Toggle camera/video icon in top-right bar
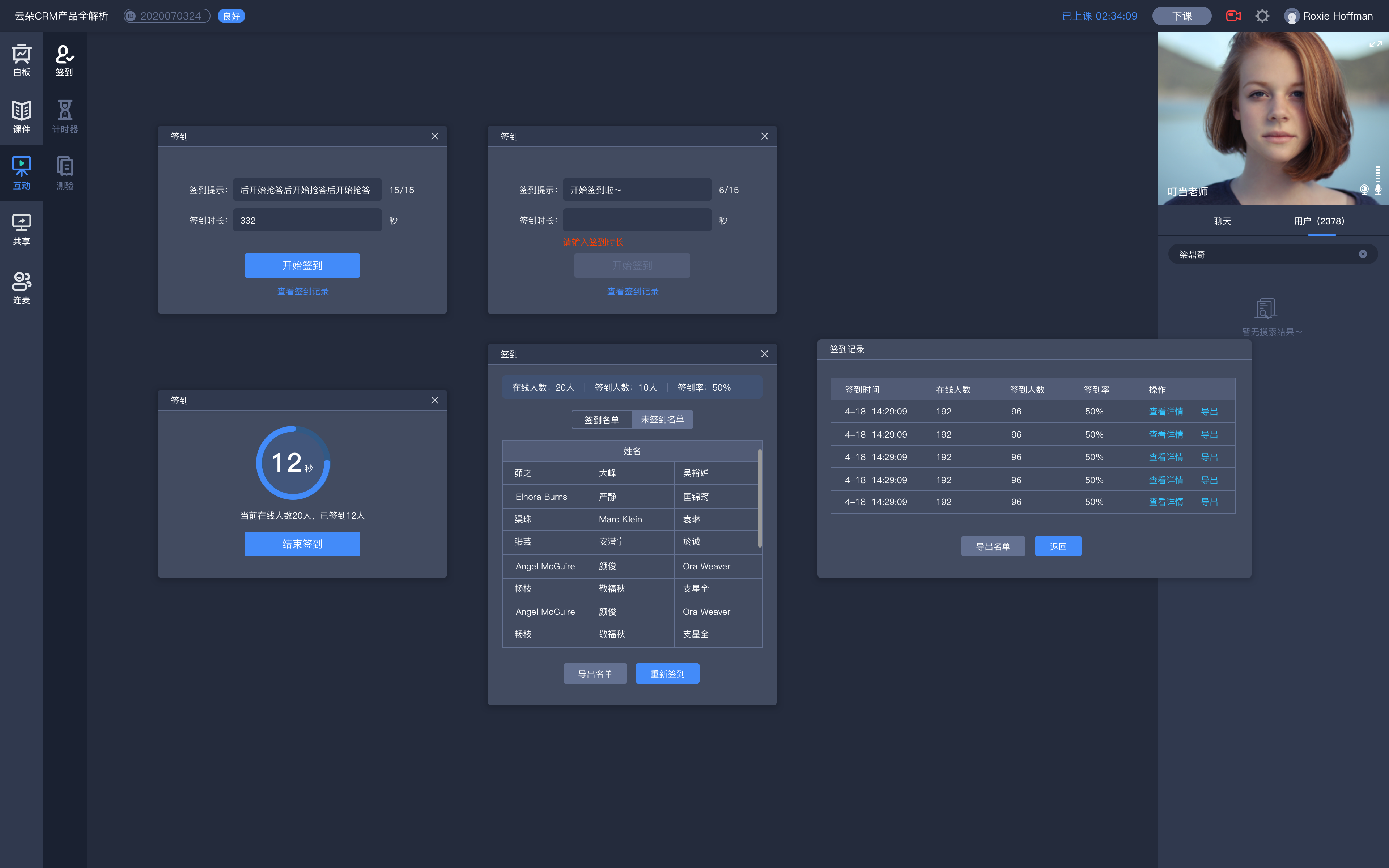1389x868 pixels. 1232,15
